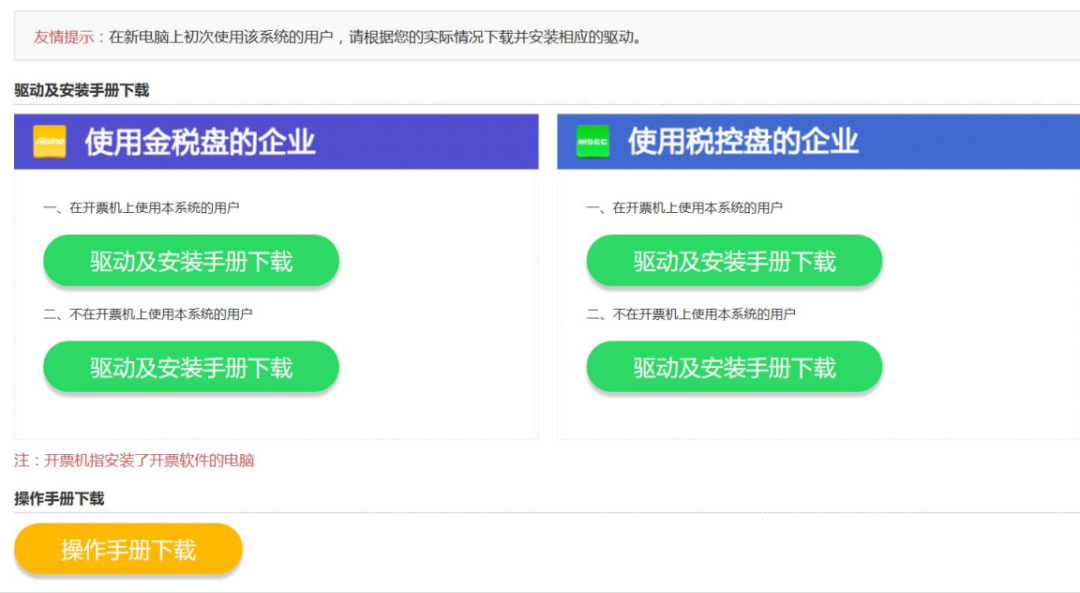Click the 操作手册下载 section heading
This screenshot has width=1080, height=593.
59,499
